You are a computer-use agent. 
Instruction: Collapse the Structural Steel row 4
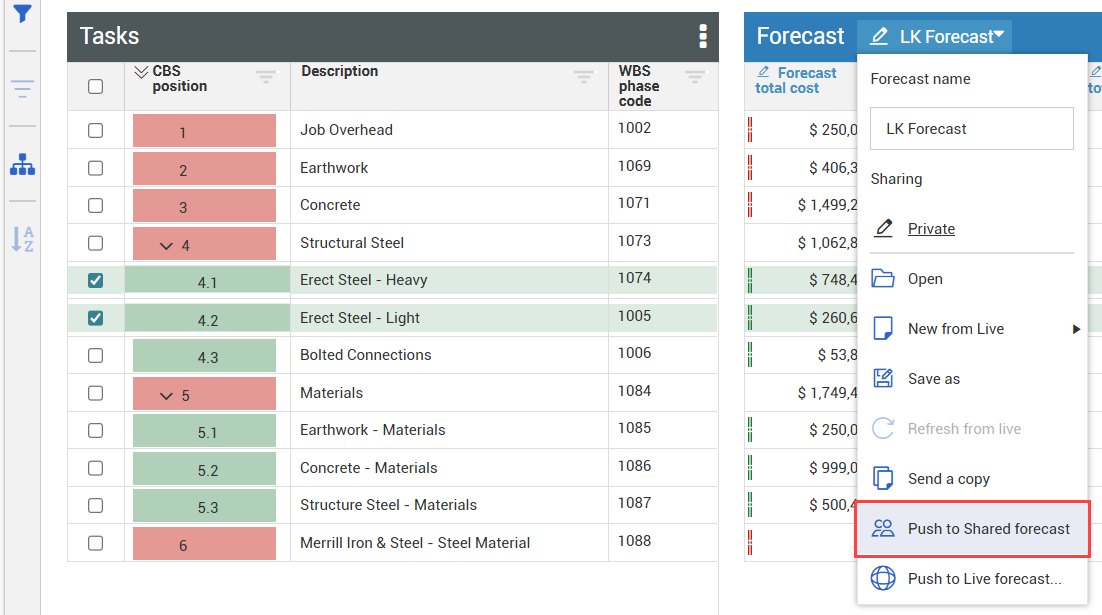(x=166, y=245)
